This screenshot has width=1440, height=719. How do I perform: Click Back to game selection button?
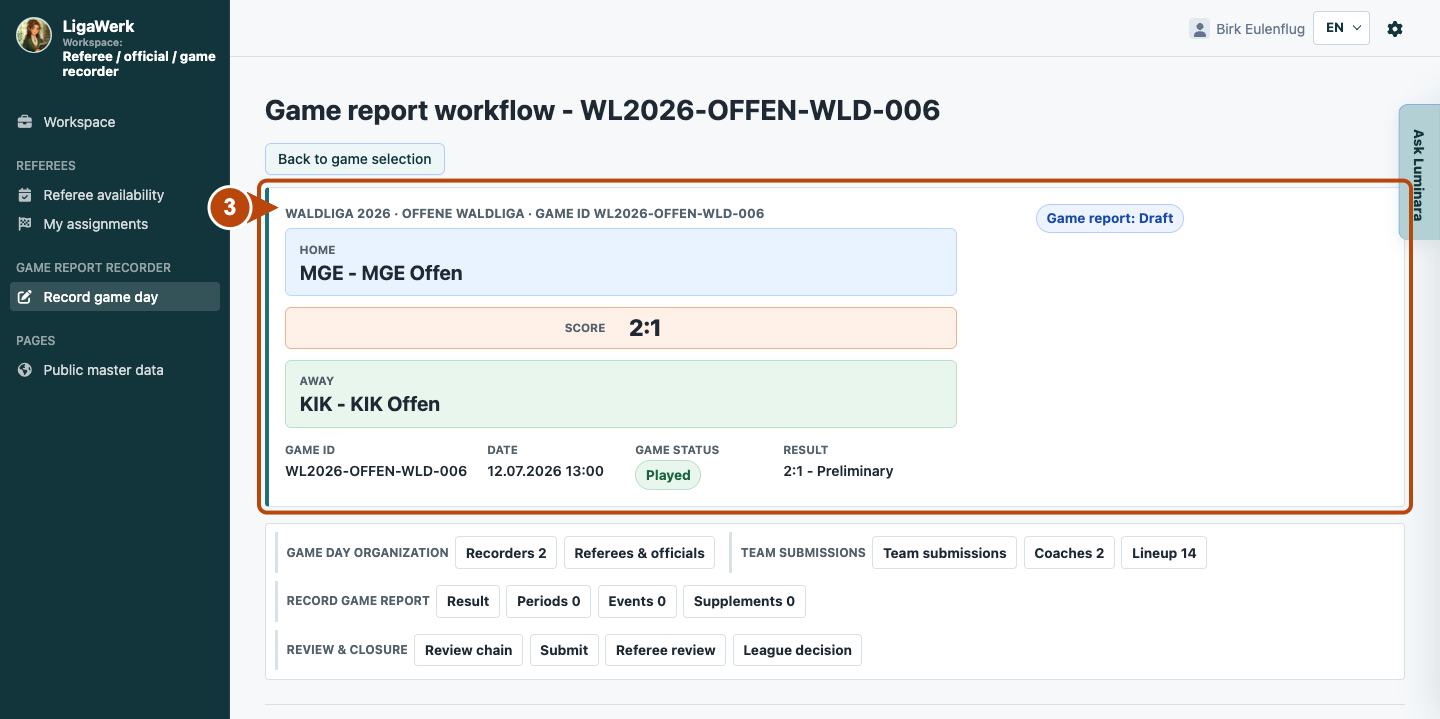(x=355, y=159)
